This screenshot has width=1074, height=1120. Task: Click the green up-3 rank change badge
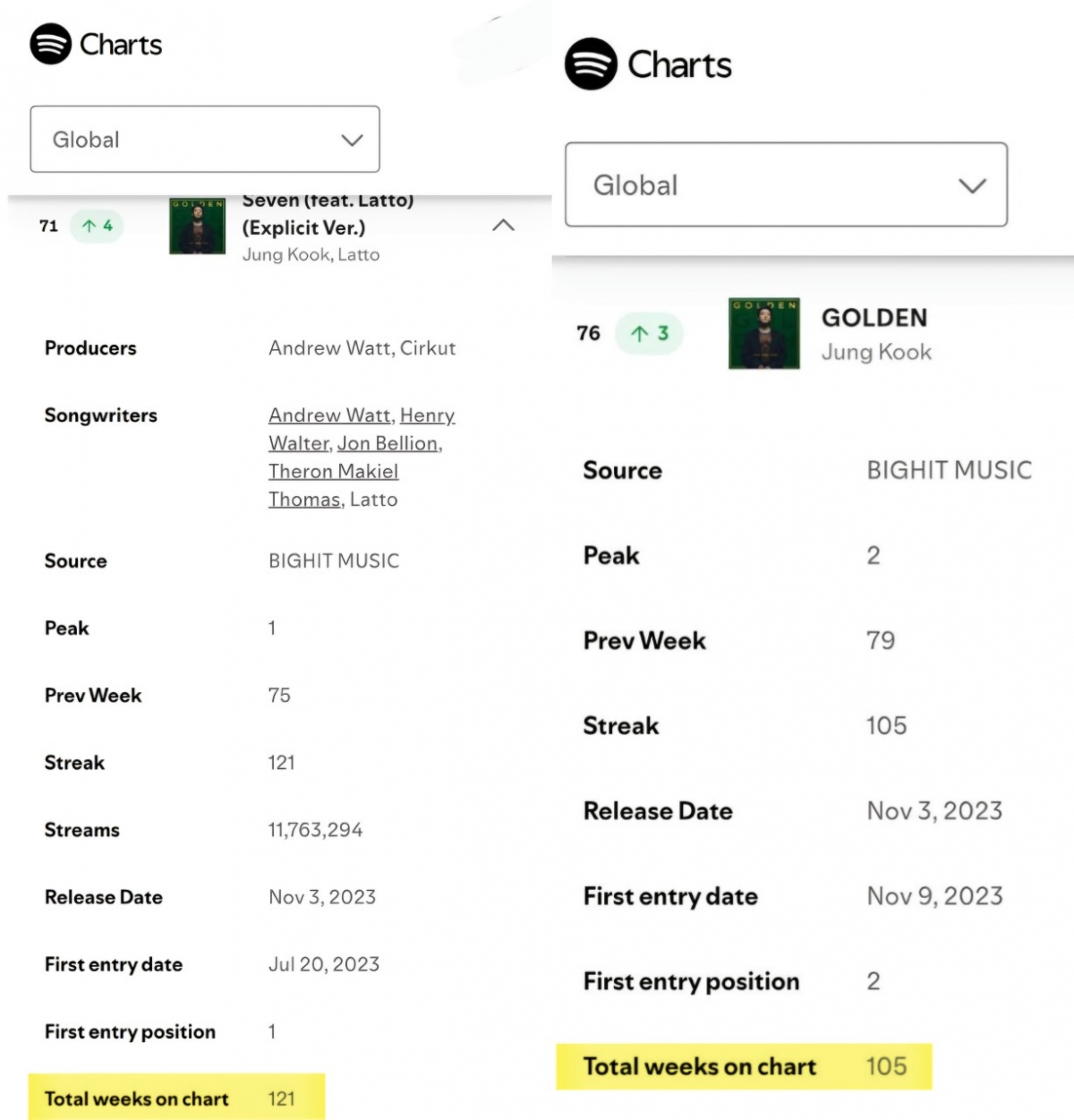650,334
